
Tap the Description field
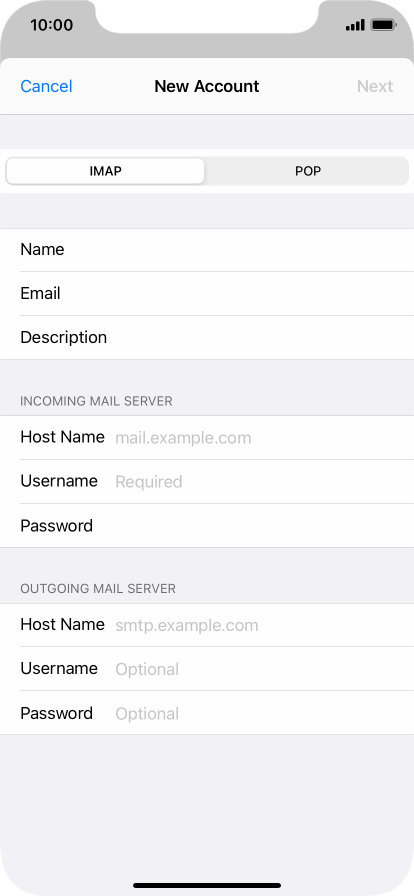207,337
